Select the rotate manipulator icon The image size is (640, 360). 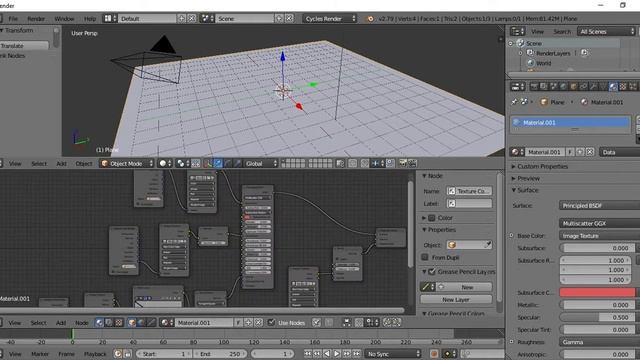(x=228, y=163)
